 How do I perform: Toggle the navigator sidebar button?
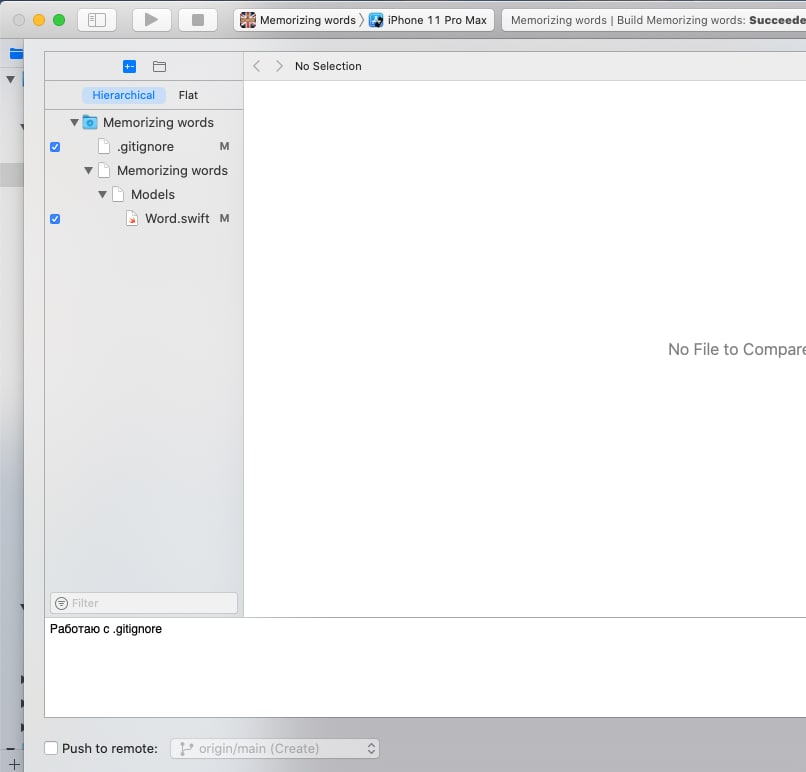click(x=97, y=20)
